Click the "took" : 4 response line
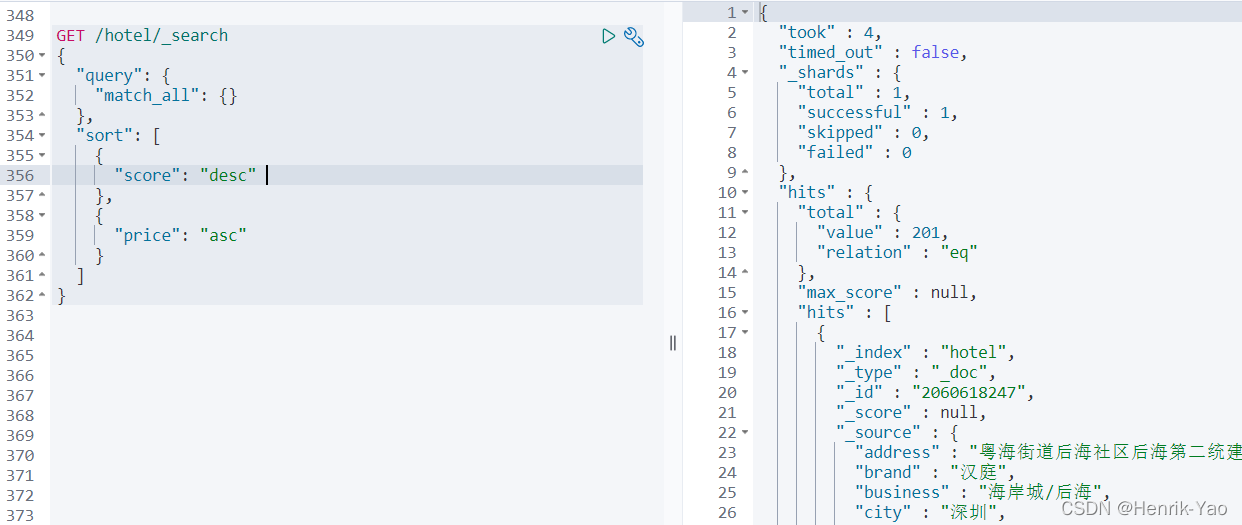This screenshot has width=1242, height=525. (x=830, y=32)
